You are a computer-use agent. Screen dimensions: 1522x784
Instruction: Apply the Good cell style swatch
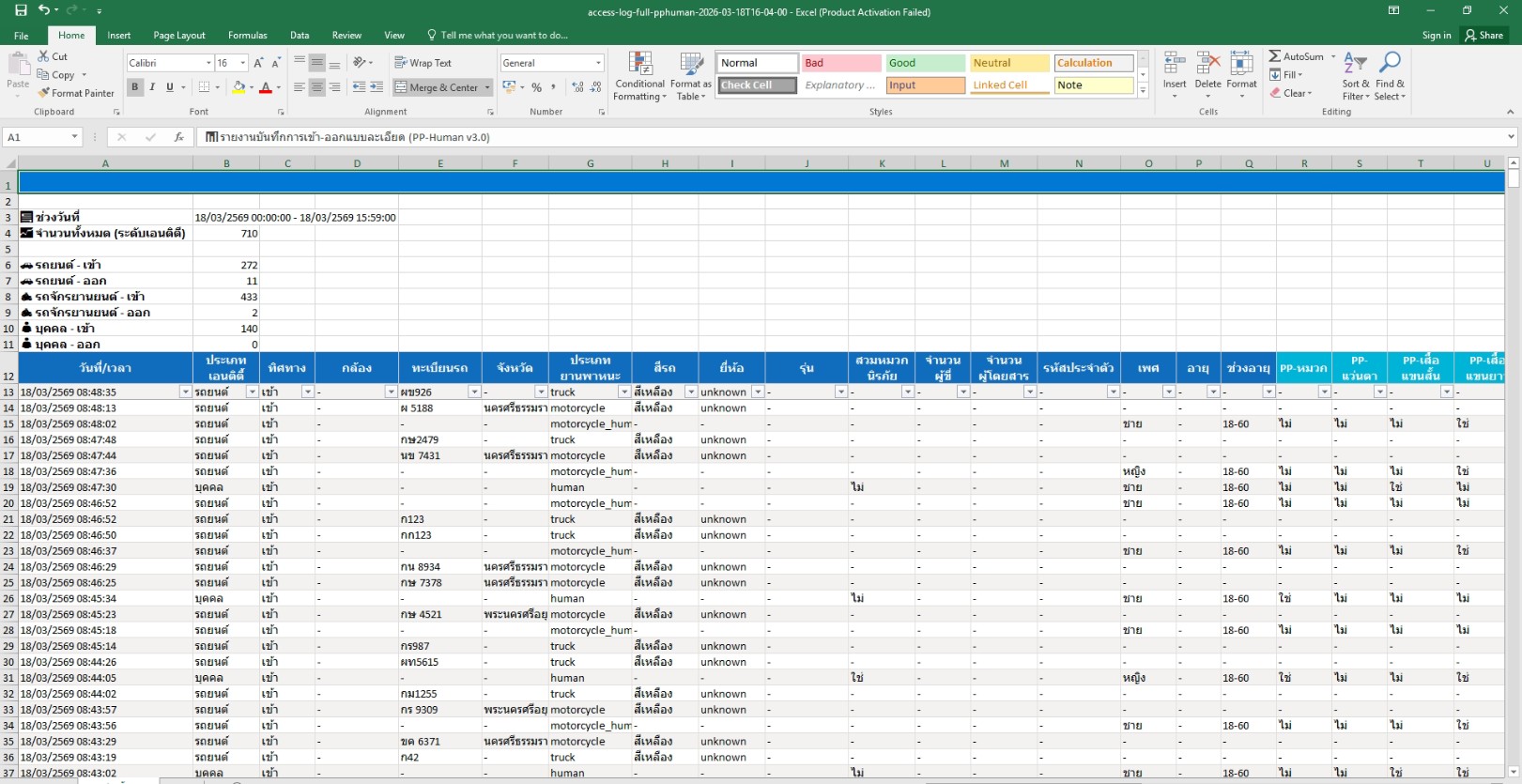(x=925, y=63)
